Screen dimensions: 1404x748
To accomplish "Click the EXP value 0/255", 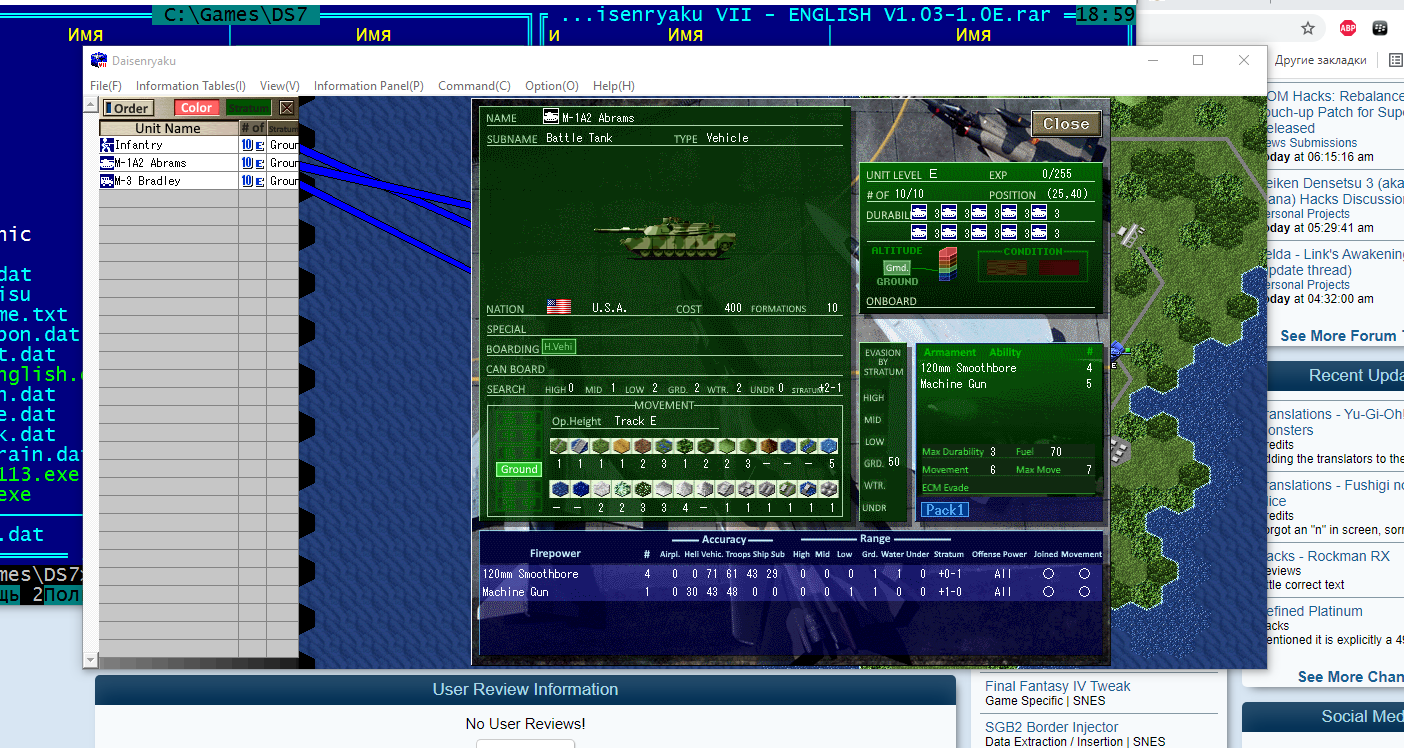I will 1057,174.
